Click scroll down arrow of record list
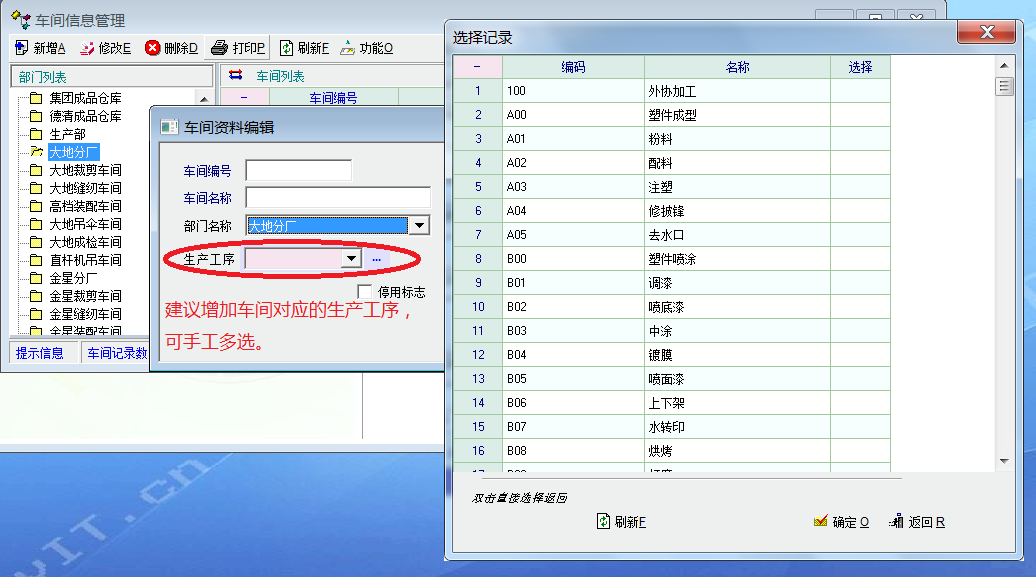Image resolution: width=1036 pixels, height=577 pixels. pos(1004,461)
